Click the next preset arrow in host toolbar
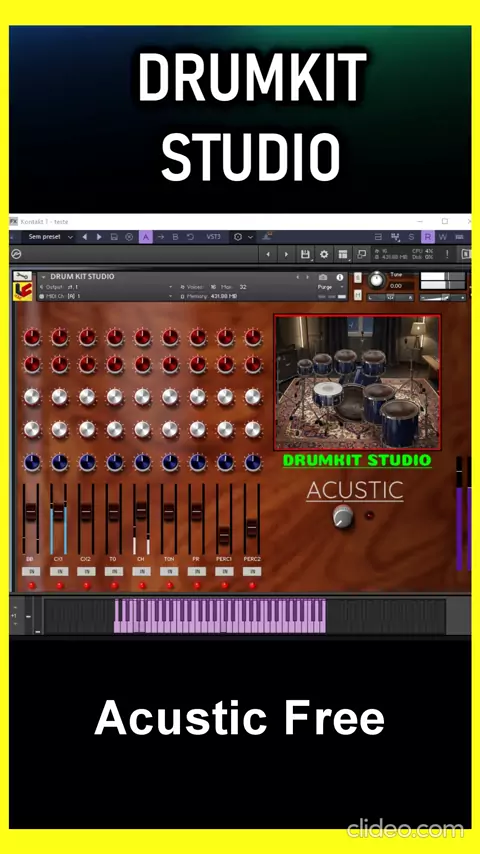The height and width of the screenshot is (854, 480). 99,237
